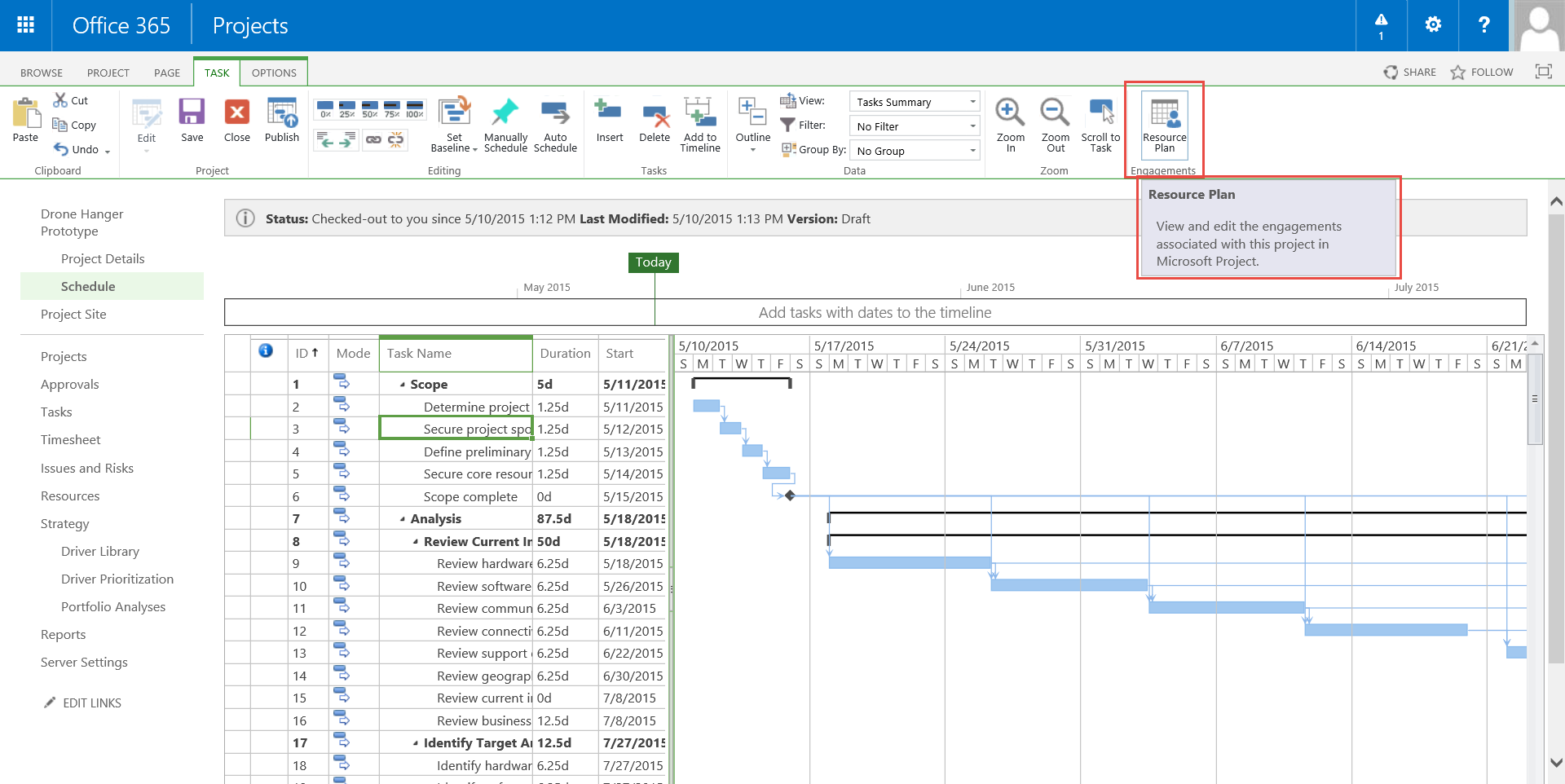The height and width of the screenshot is (784, 1565).
Task: Open Driver Prioritization under Strategy
Action: 117,579
